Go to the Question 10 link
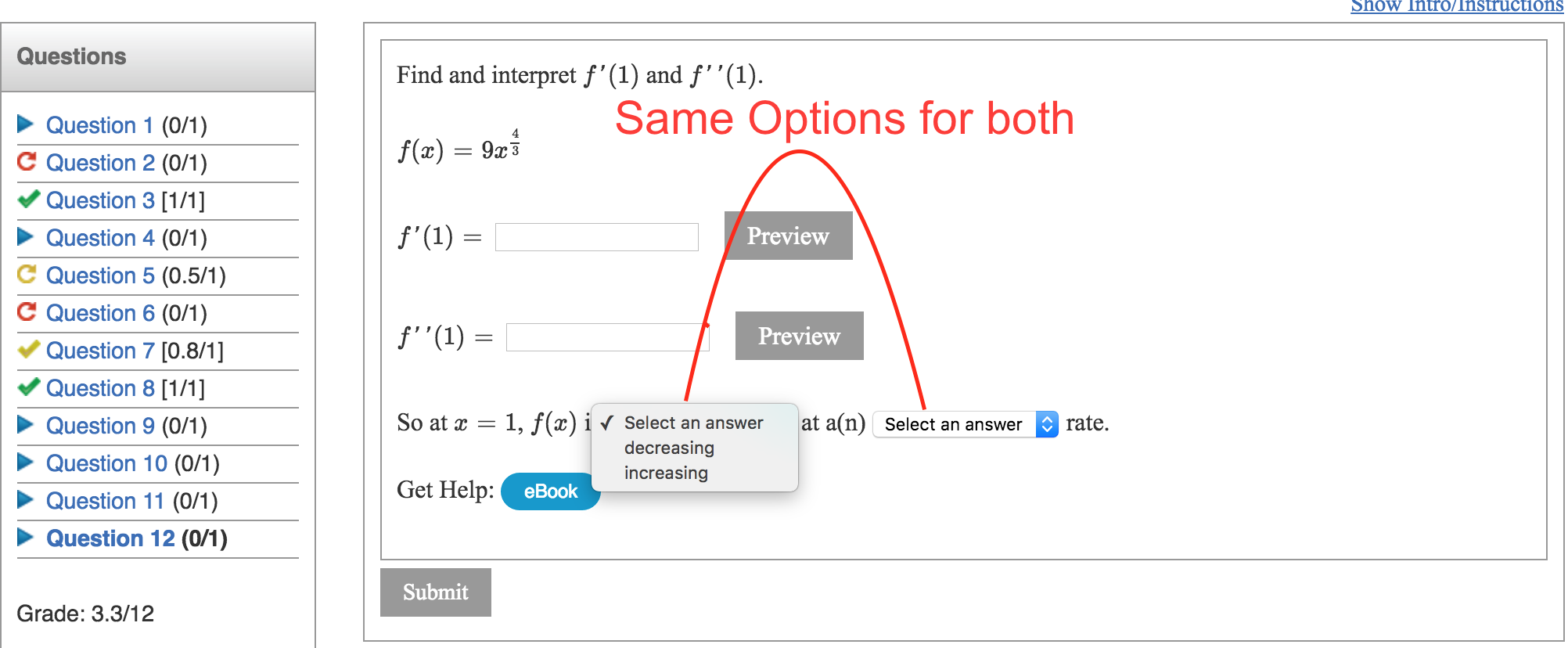Image resolution: width=1568 pixels, height=648 pixels. tap(106, 463)
